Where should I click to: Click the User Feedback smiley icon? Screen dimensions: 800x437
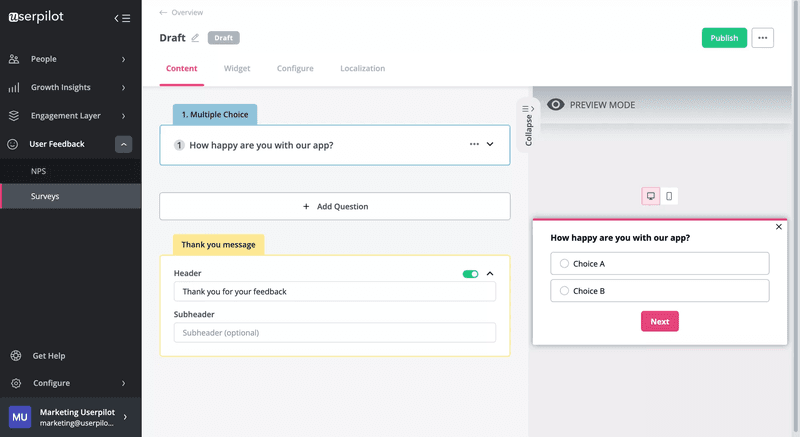tap(13, 144)
